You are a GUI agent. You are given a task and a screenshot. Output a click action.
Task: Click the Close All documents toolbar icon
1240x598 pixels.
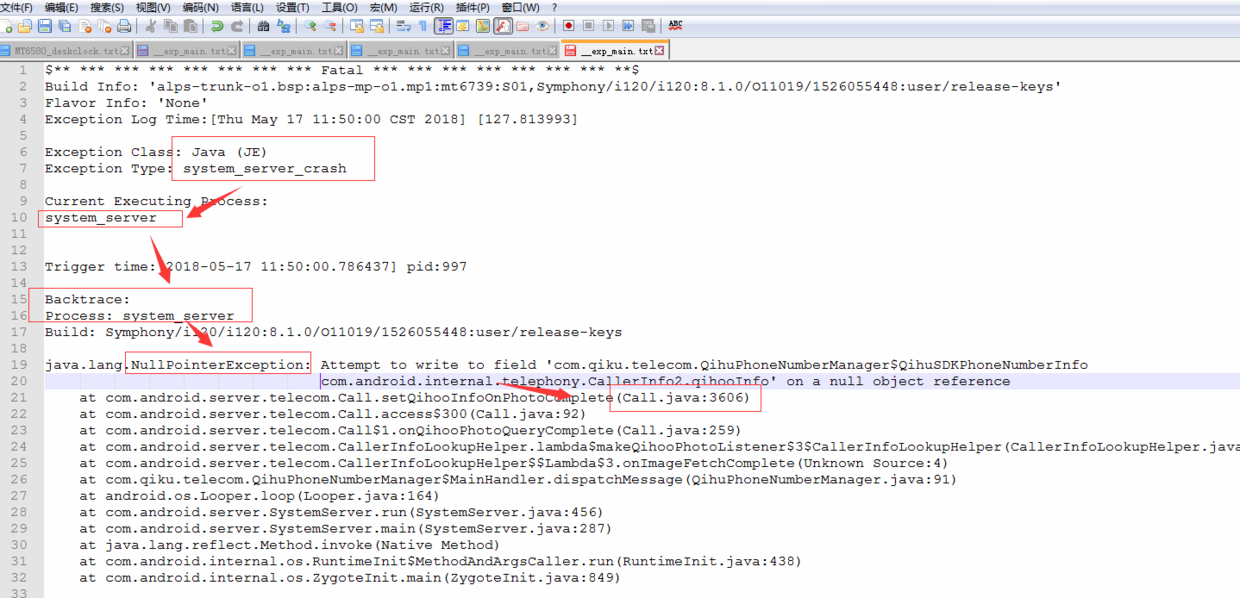pos(104,25)
